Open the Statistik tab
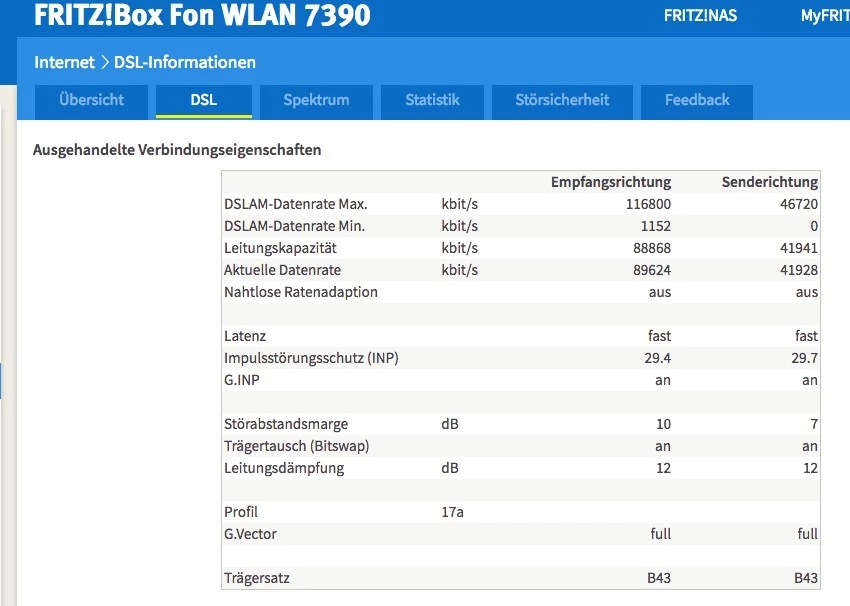850x606 pixels. (x=432, y=101)
